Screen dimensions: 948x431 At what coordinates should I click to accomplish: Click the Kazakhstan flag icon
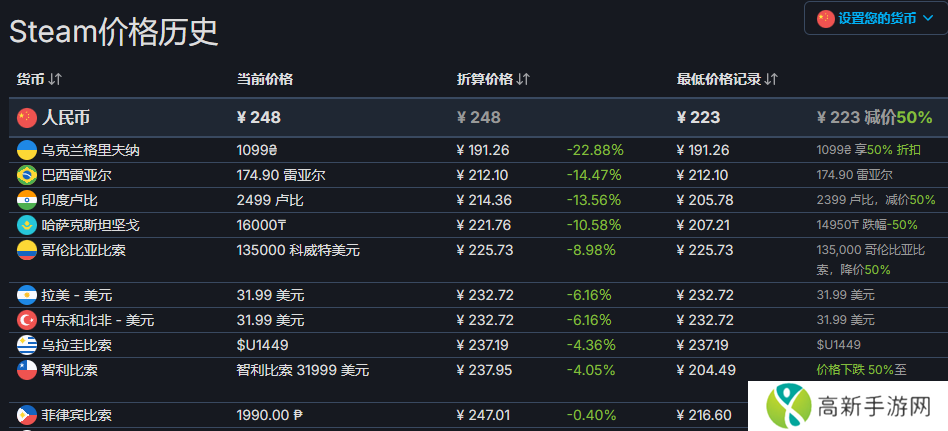(x=26, y=225)
